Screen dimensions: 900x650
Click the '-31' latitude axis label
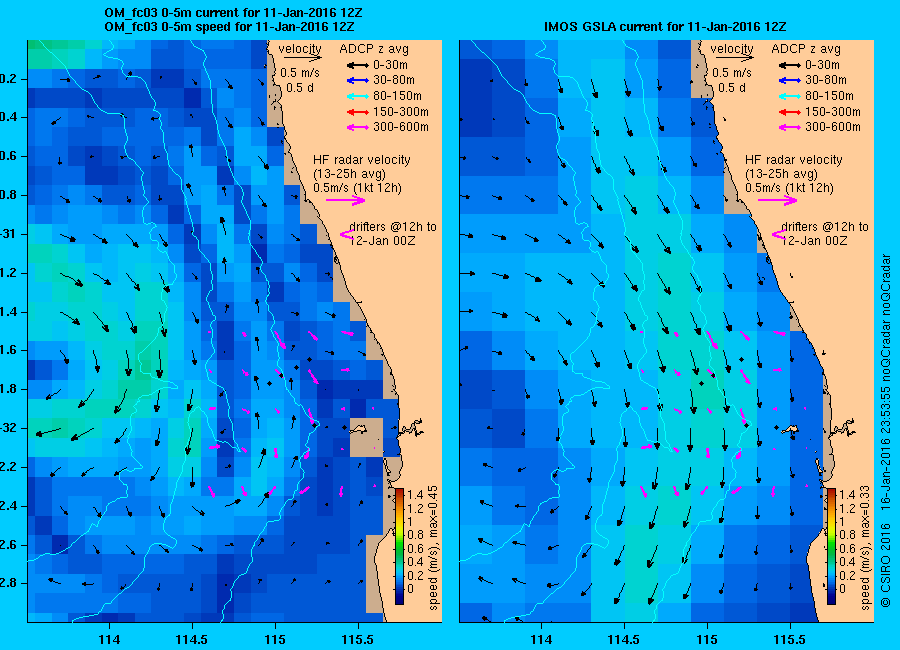pos(7,234)
